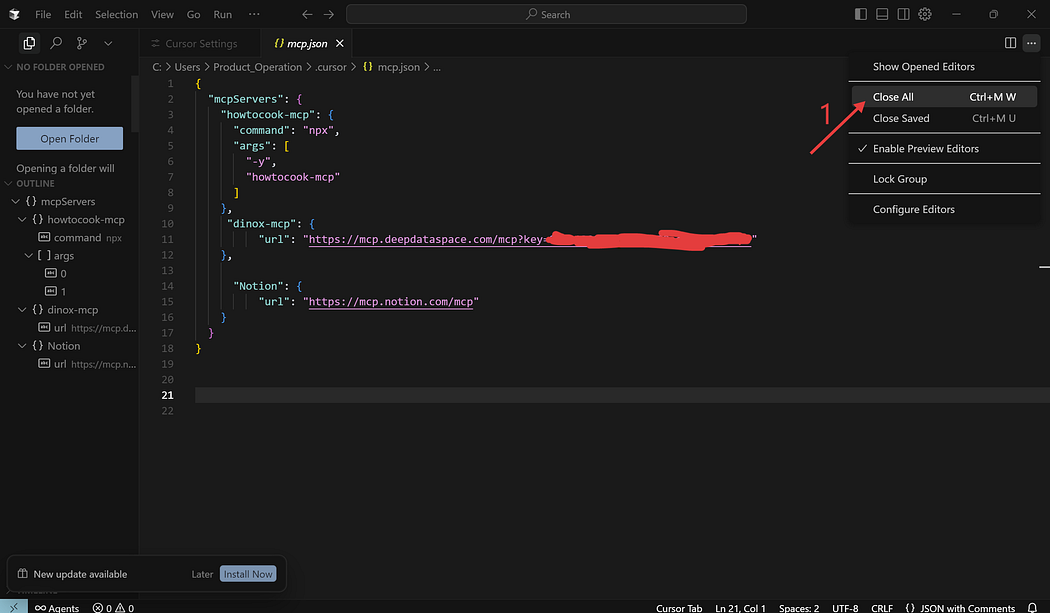Open the Go menu

pos(194,14)
